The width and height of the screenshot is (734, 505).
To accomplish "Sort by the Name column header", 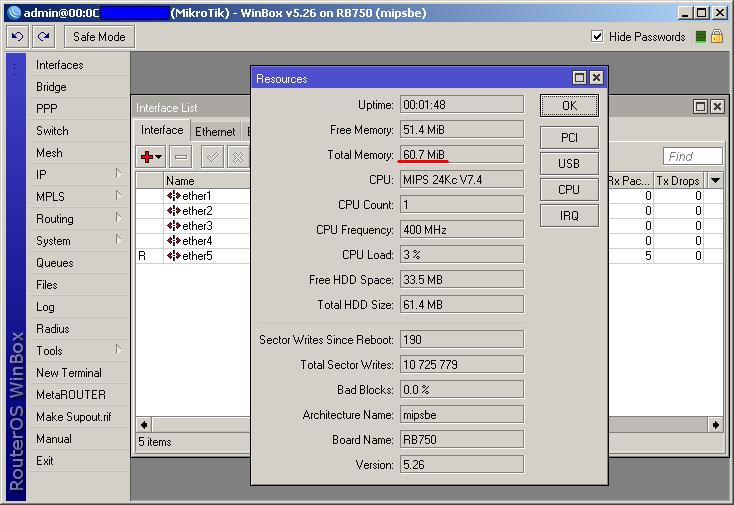I will [206, 180].
